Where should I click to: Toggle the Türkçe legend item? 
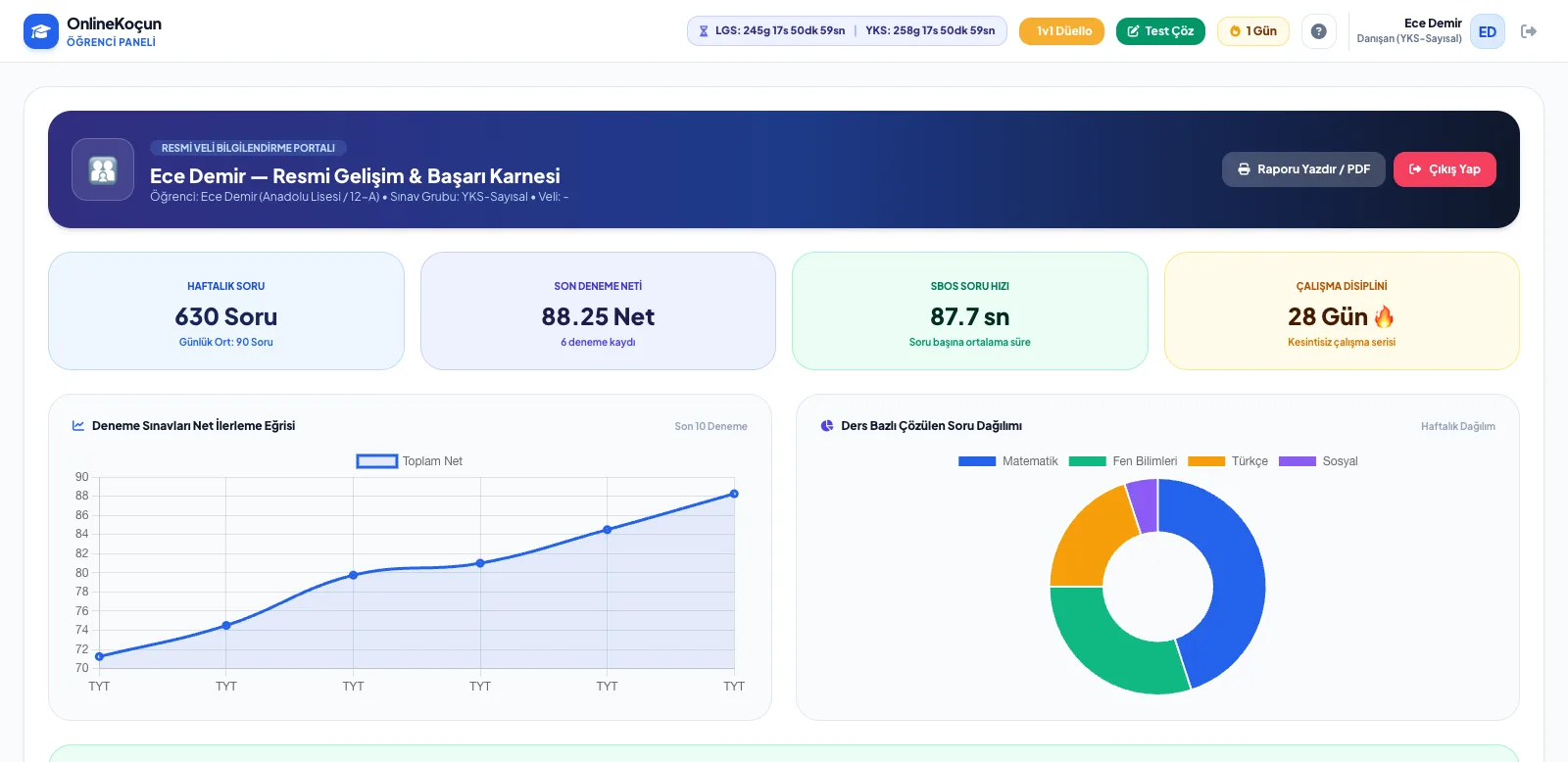coord(1228,461)
